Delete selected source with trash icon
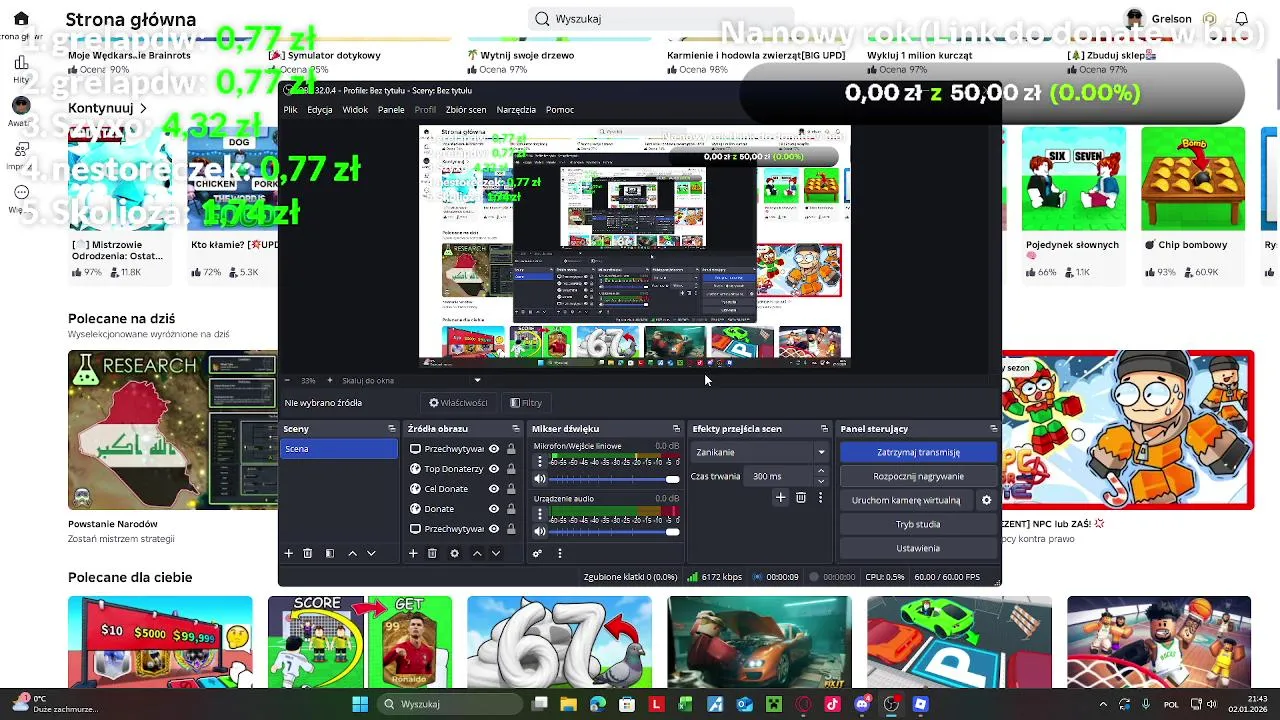Image resolution: width=1280 pixels, height=720 pixels. (432, 553)
